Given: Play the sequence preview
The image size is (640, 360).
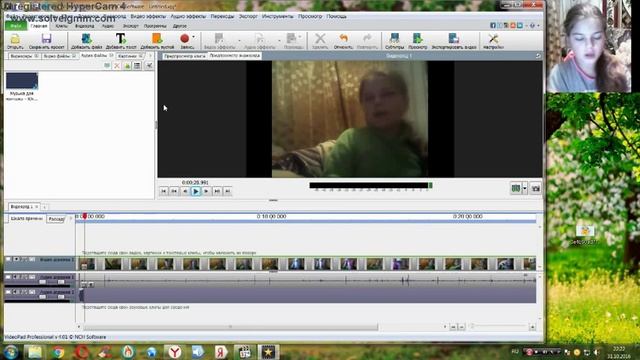Looking at the screenshot, I should (x=196, y=191).
